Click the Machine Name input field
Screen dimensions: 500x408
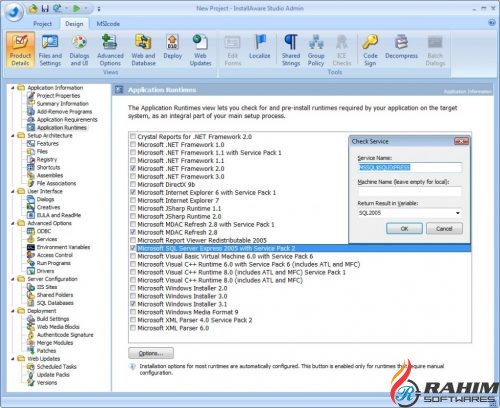(x=410, y=191)
